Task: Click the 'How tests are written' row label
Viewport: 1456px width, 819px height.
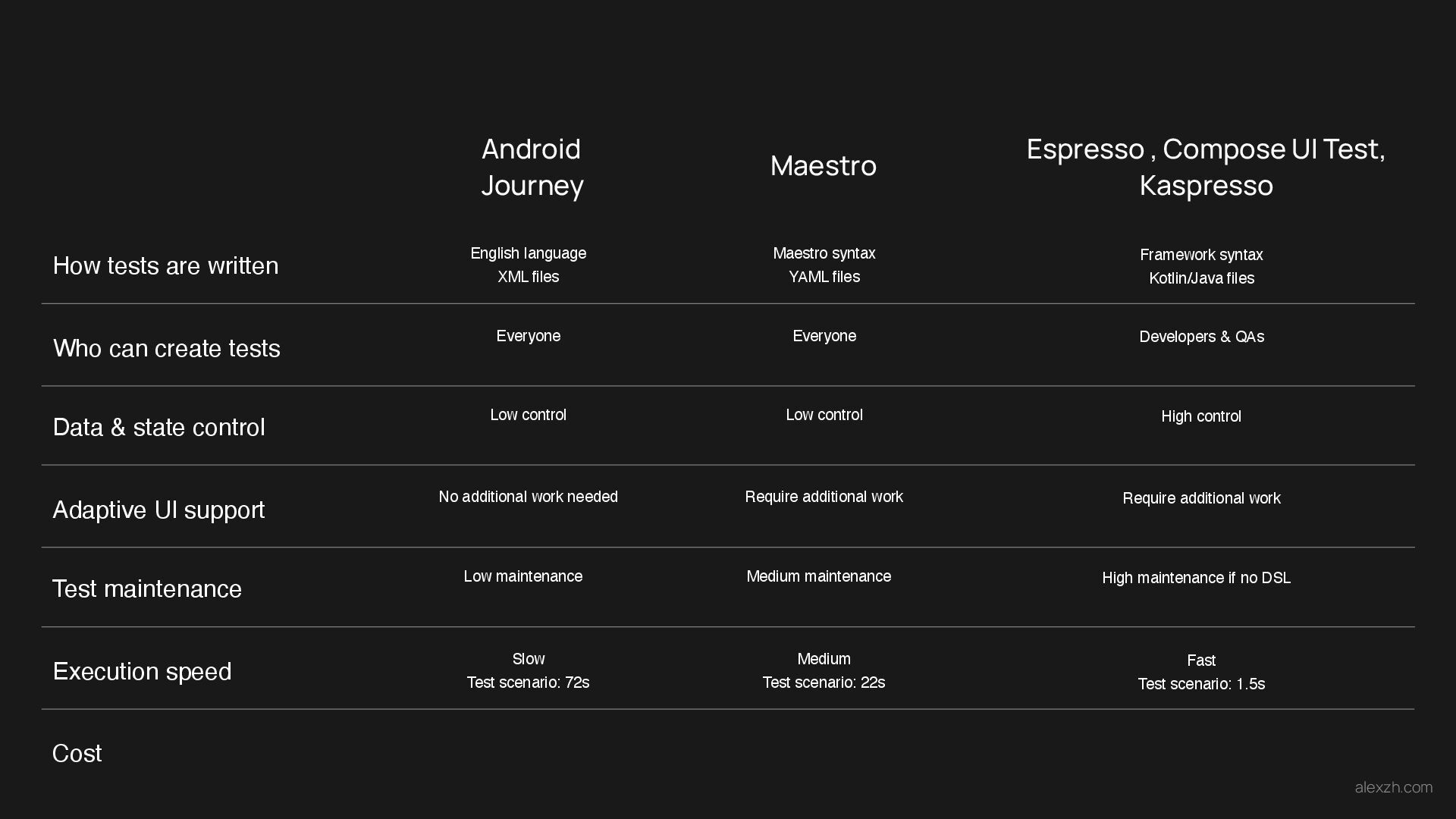Action: point(165,265)
